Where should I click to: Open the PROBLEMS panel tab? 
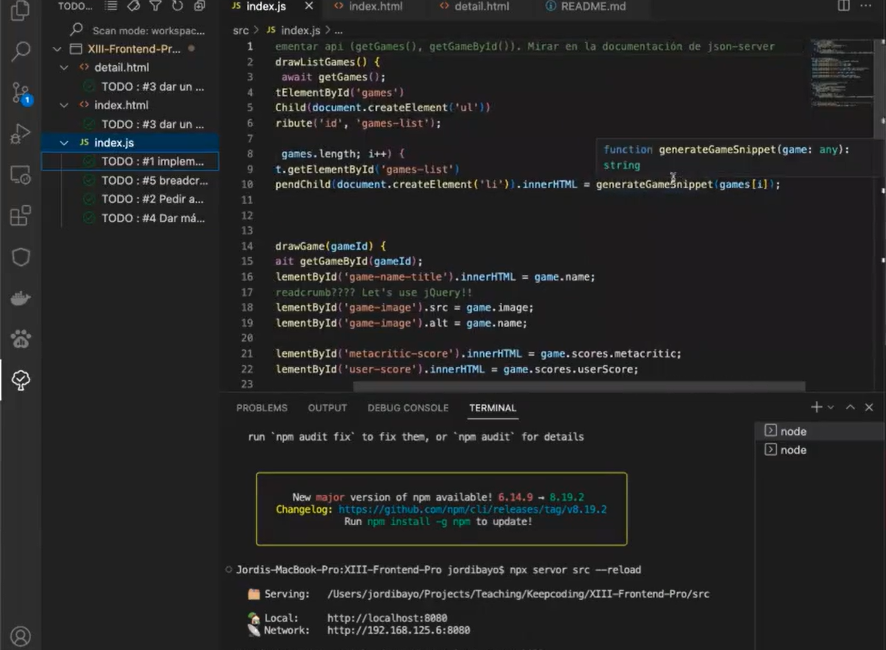(262, 408)
